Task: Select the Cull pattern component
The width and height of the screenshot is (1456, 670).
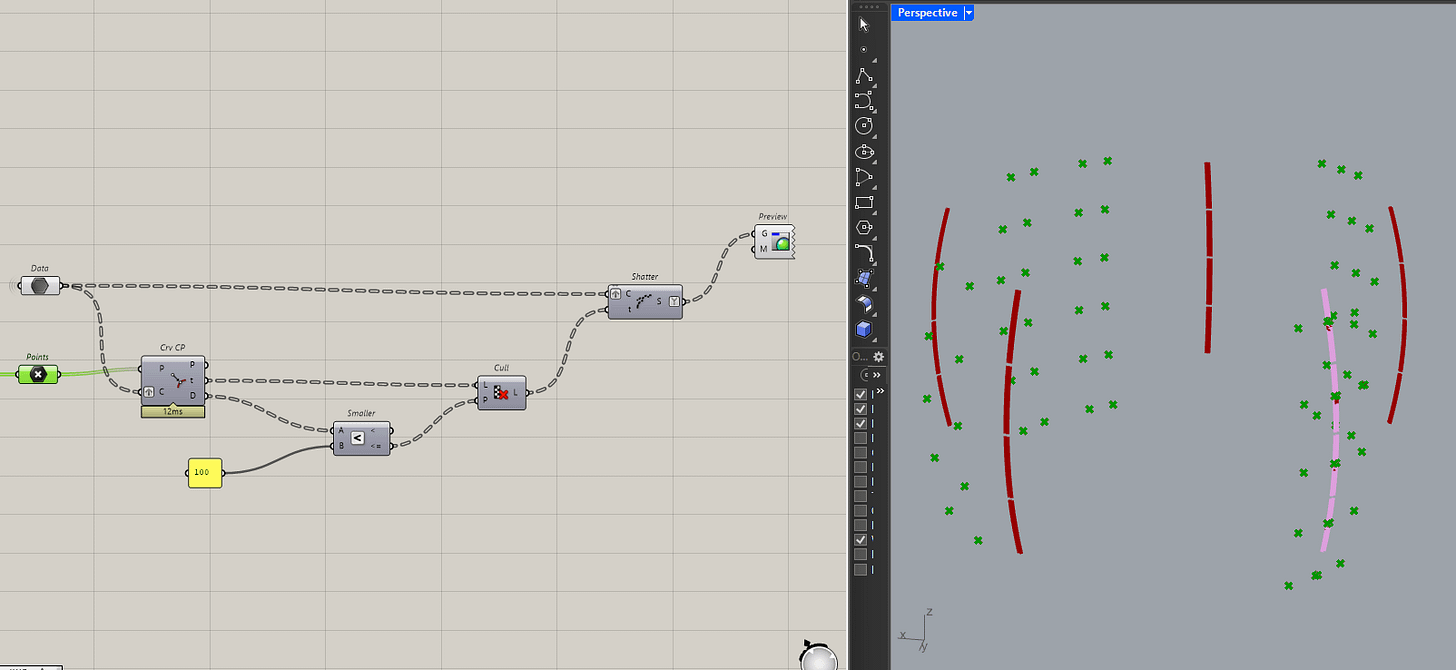Action: [502, 393]
